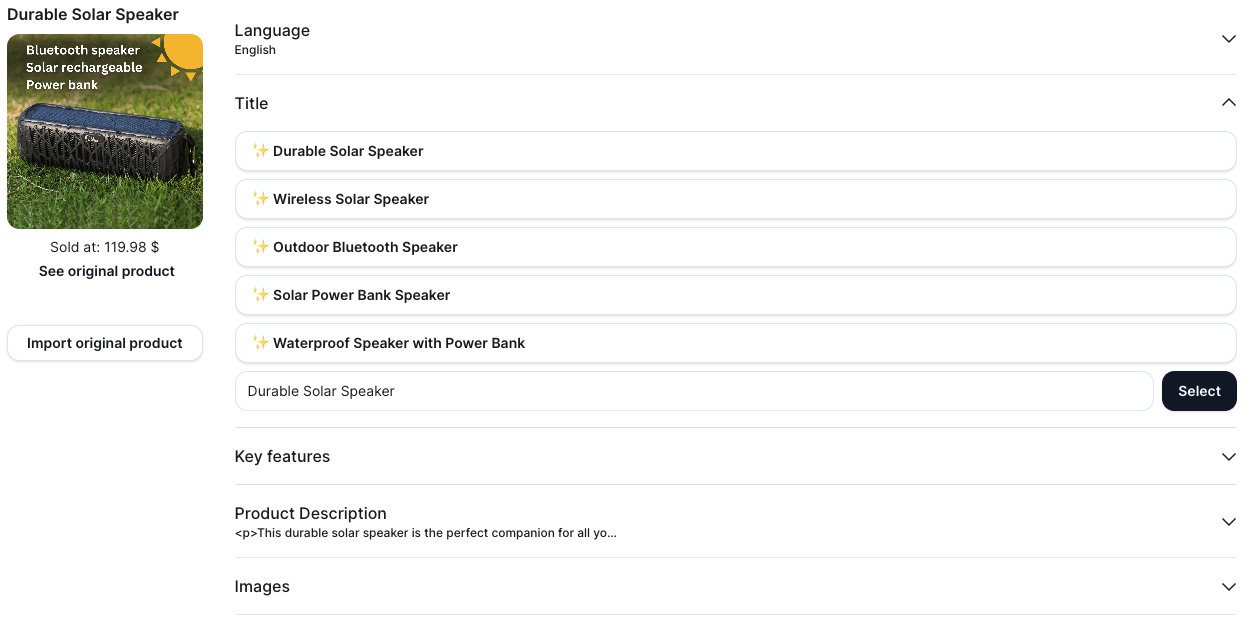This screenshot has width=1250, height=626.
Task: Click sparkle icon beside Durable Solar Speaker suggestion
Action: pyautogui.click(x=260, y=151)
